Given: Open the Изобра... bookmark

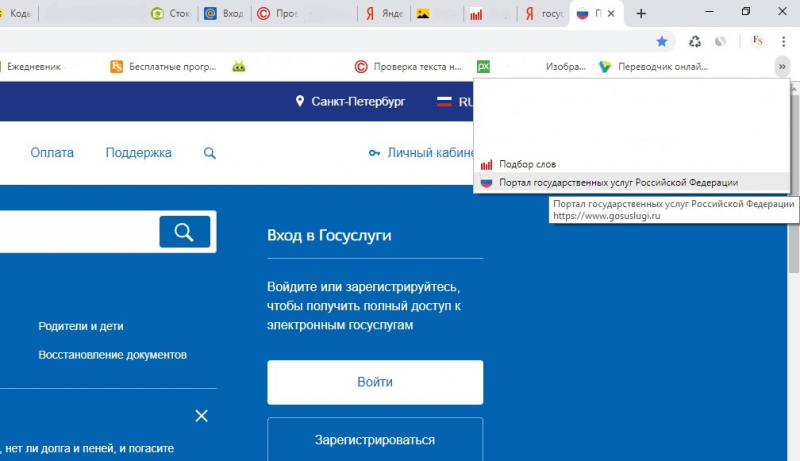Looking at the screenshot, I should (565, 66).
